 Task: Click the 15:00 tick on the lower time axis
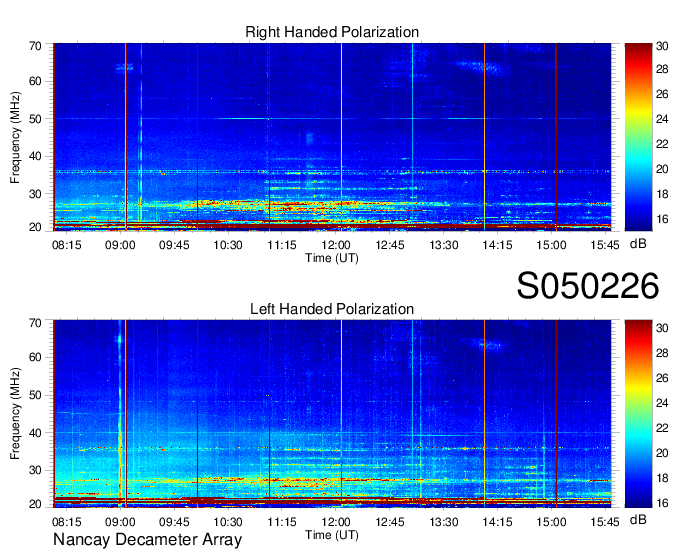551,522
